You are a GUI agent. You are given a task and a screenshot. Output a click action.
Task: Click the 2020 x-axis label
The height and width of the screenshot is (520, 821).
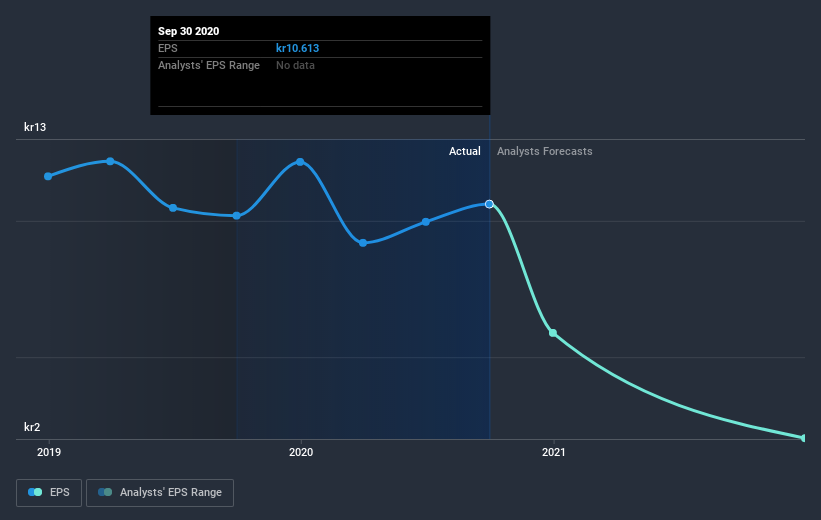(x=301, y=452)
